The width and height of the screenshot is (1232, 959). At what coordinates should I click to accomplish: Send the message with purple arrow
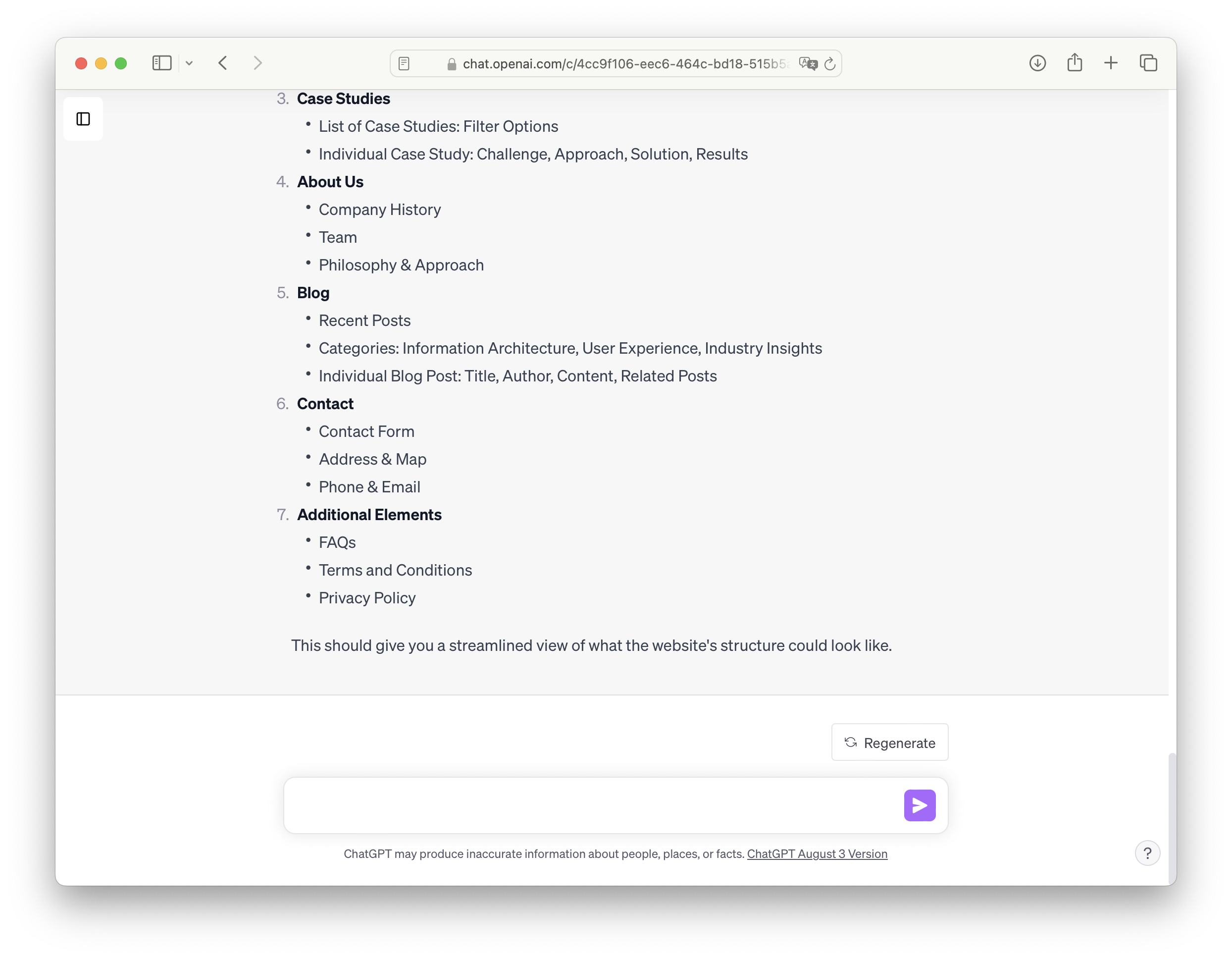click(920, 805)
